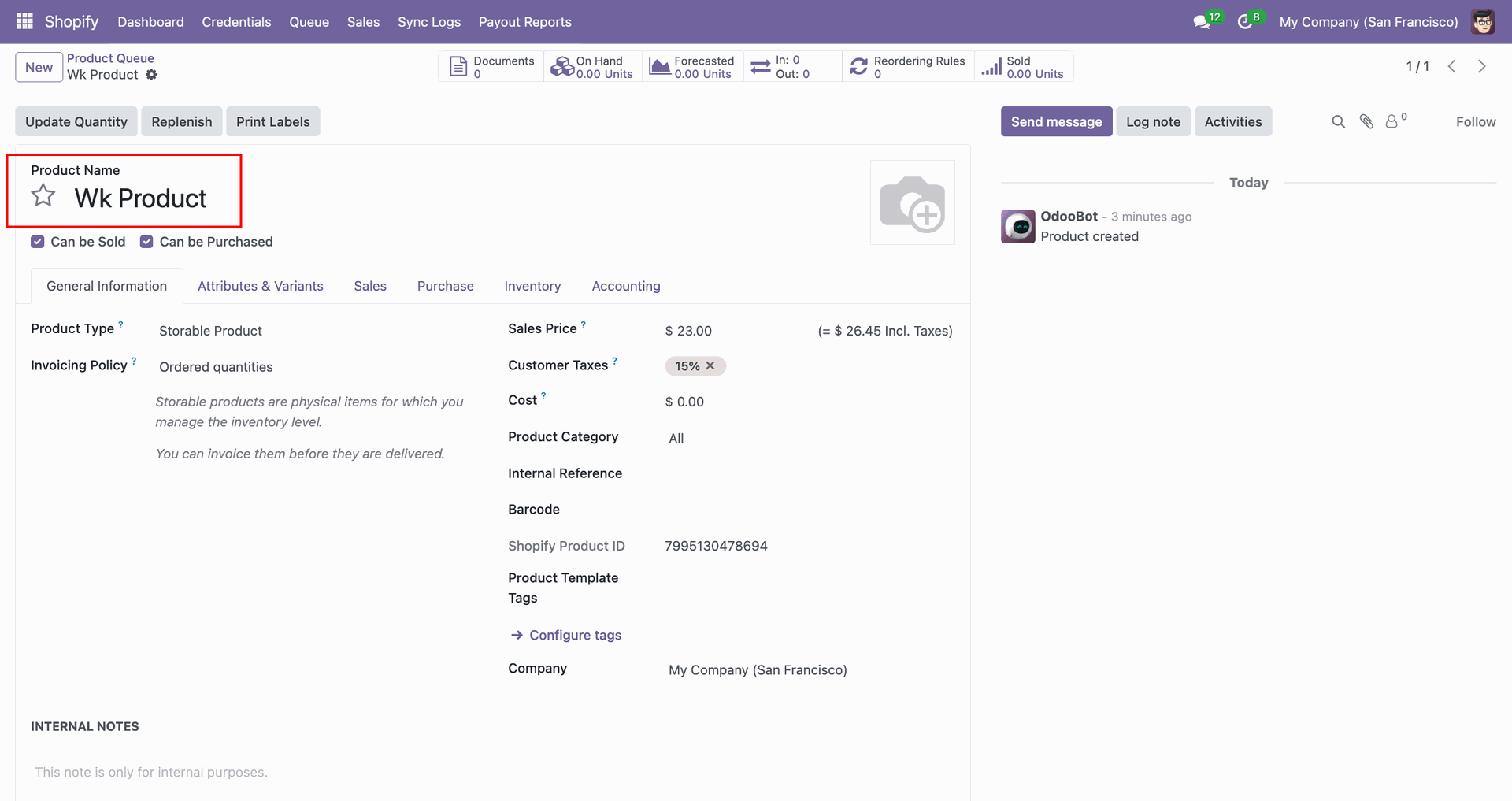The height and width of the screenshot is (801, 1512).
Task: Open the Payout Reports menu
Action: point(525,22)
